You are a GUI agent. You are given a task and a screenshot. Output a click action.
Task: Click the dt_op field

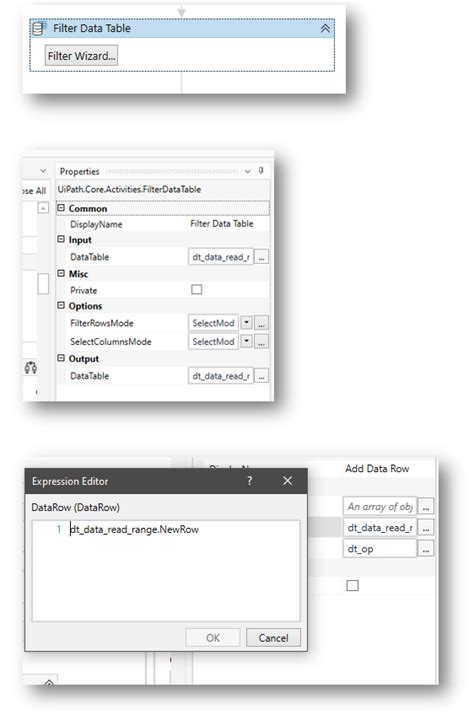tap(380, 549)
